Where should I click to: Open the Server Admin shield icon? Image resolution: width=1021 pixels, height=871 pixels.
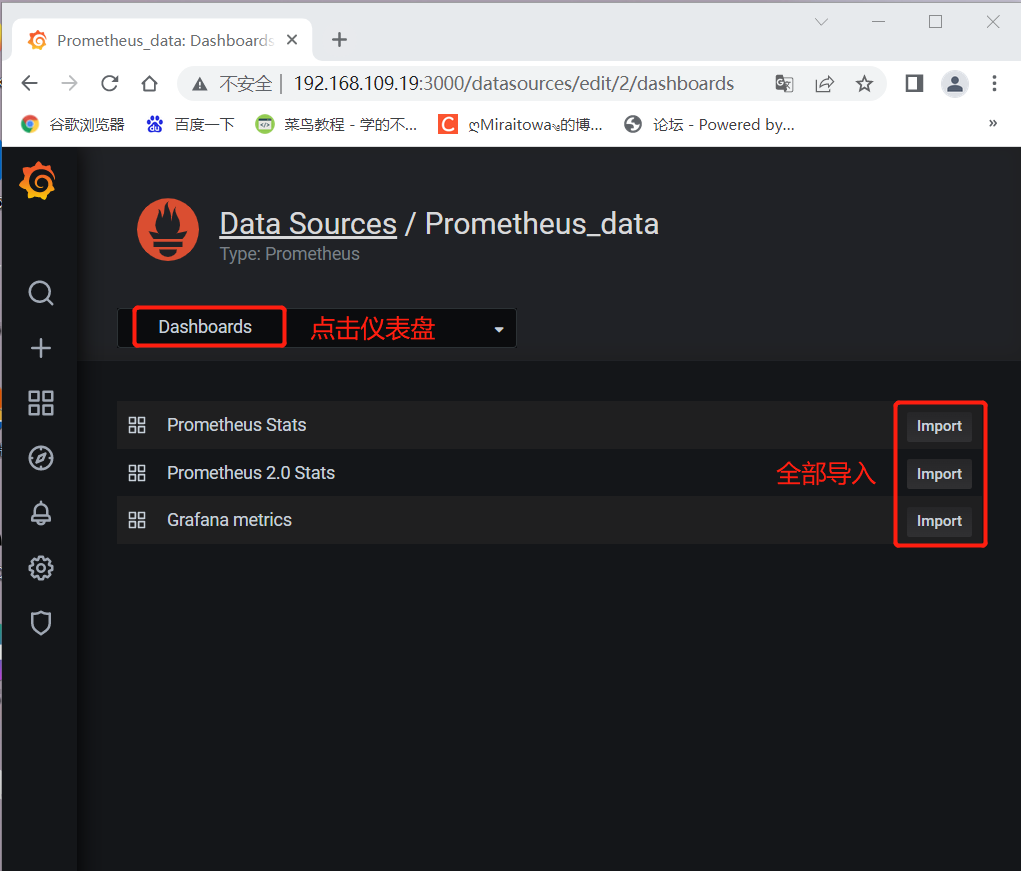[41, 623]
